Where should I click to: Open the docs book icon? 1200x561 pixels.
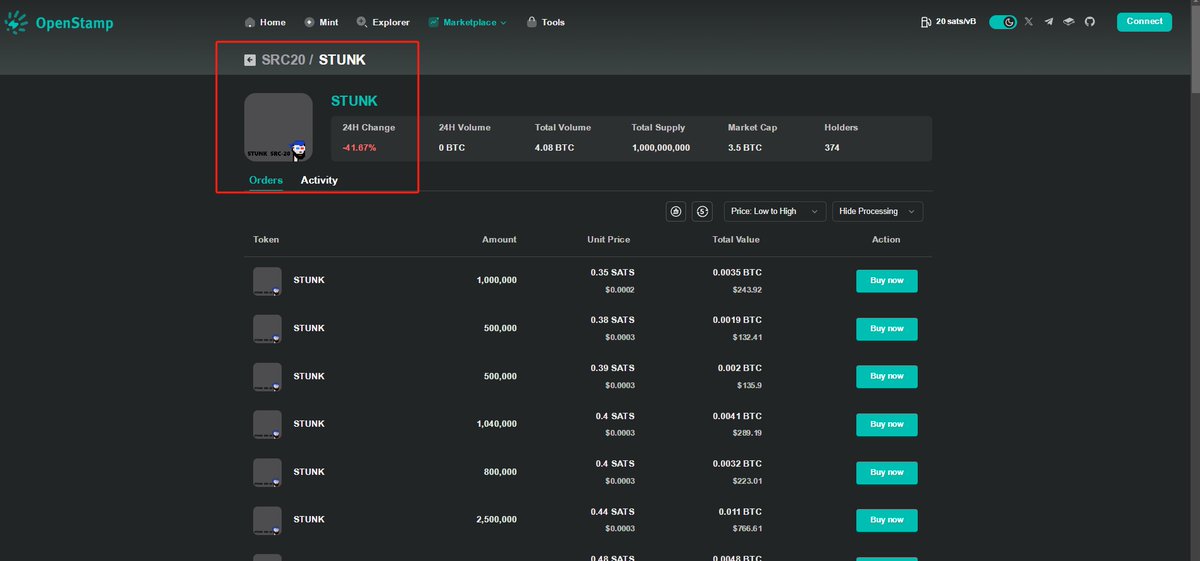[x=1069, y=22]
